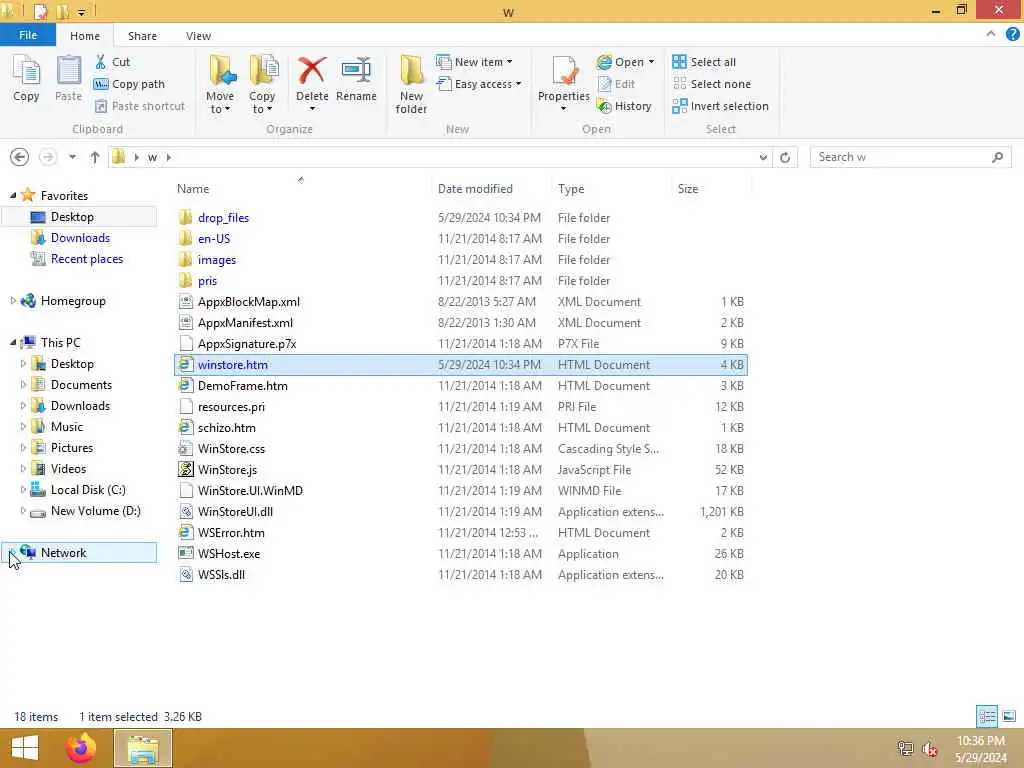Switch to the Share ribbon tab
This screenshot has width=1024, height=768.
tap(142, 36)
